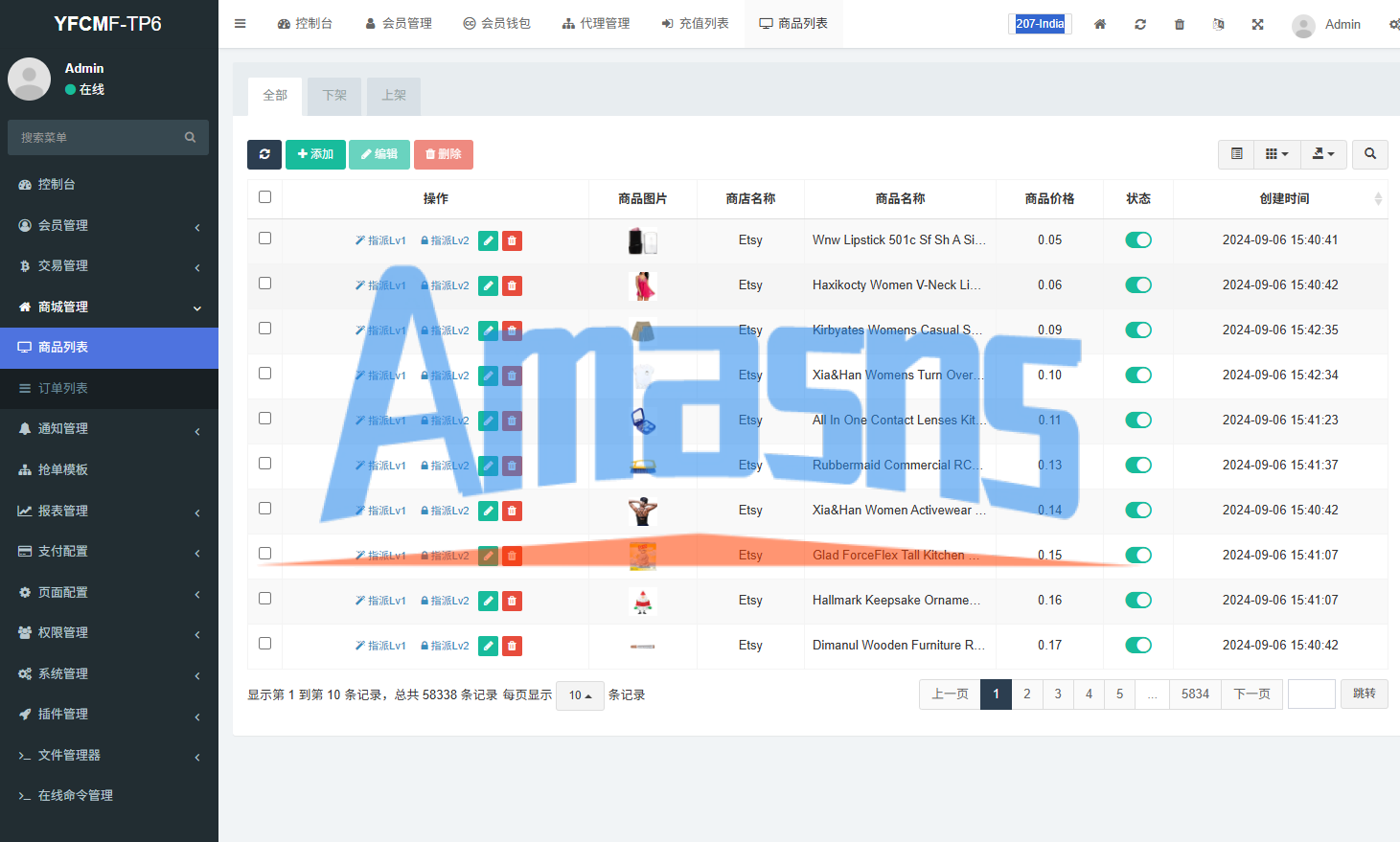Tick the checkbox for Dimanul Wooden Furniture row
The width and height of the screenshot is (1400, 842).
[265, 644]
